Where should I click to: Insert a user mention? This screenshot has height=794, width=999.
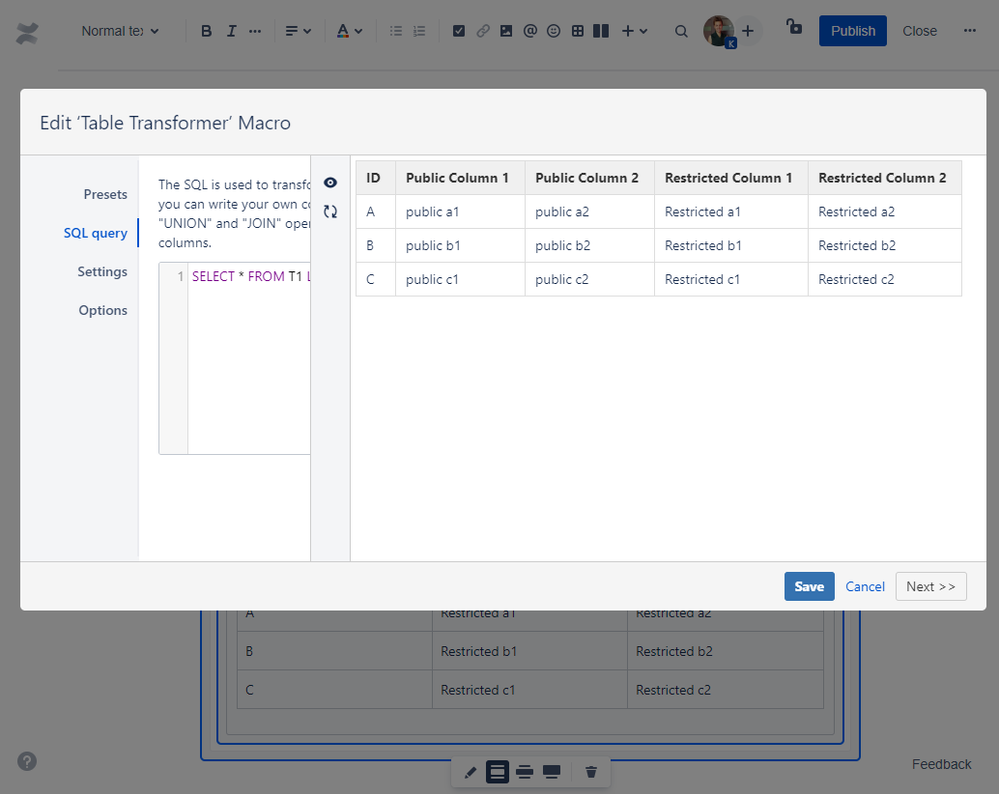coord(529,31)
